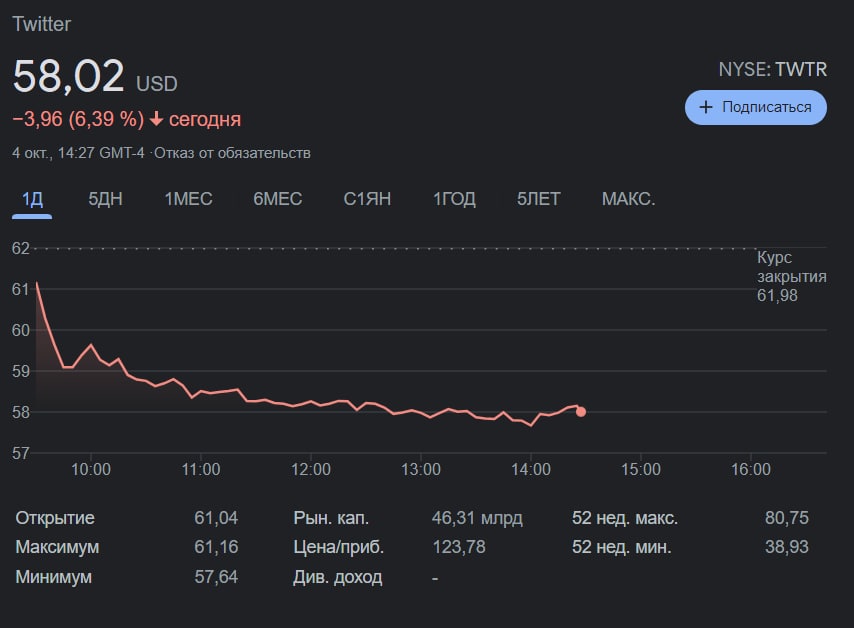Click the 52 нед. мин. value 38,93
854x628 pixels.
coord(786,547)
